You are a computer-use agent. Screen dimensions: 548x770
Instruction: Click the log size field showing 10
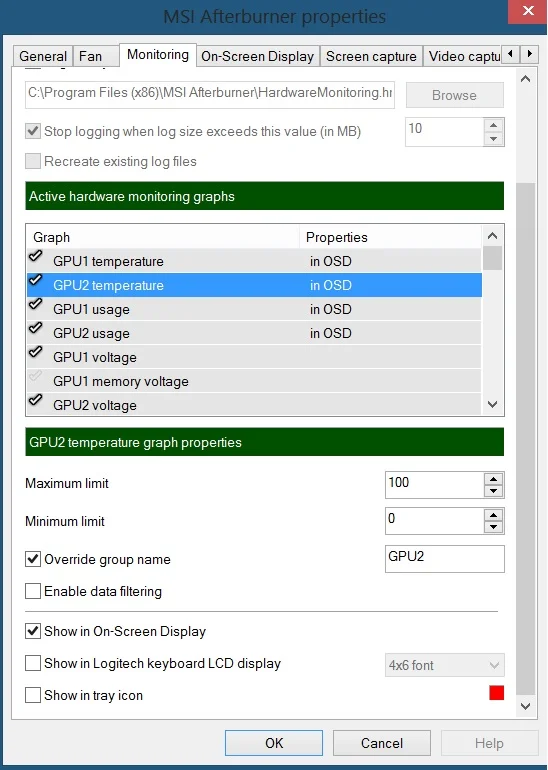click(x=444, y=132)
